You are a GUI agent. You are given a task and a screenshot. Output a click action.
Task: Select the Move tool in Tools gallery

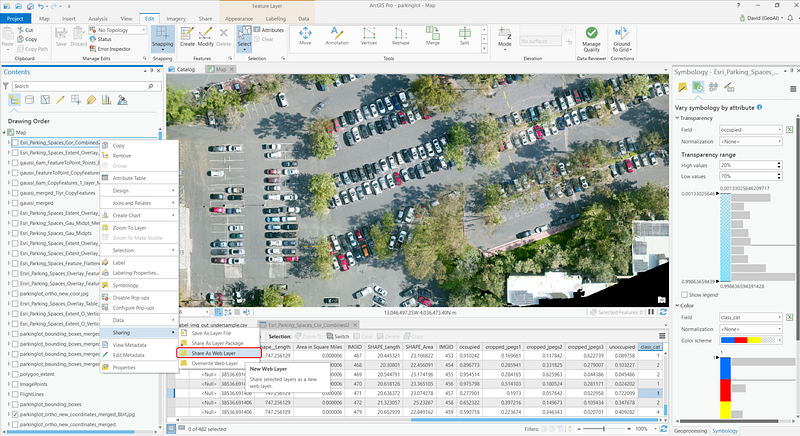point(305,37)
